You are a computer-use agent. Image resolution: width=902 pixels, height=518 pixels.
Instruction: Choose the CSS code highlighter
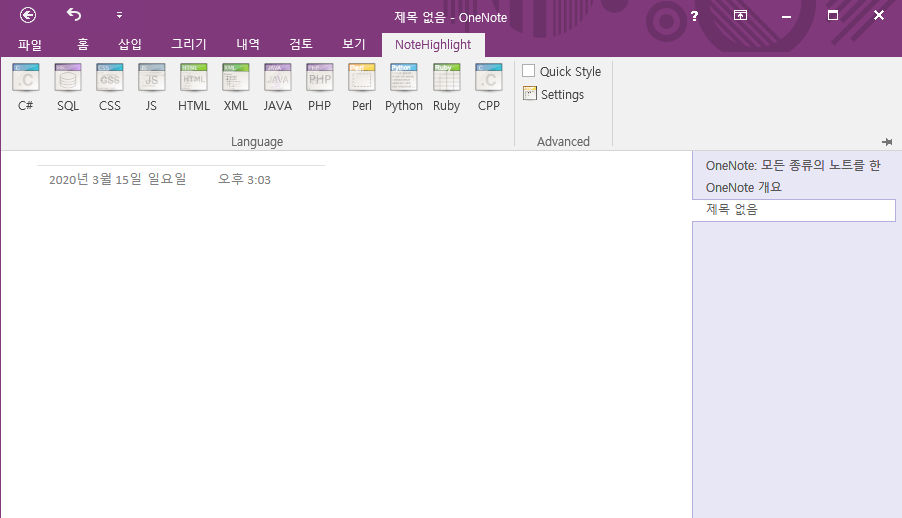110,87
